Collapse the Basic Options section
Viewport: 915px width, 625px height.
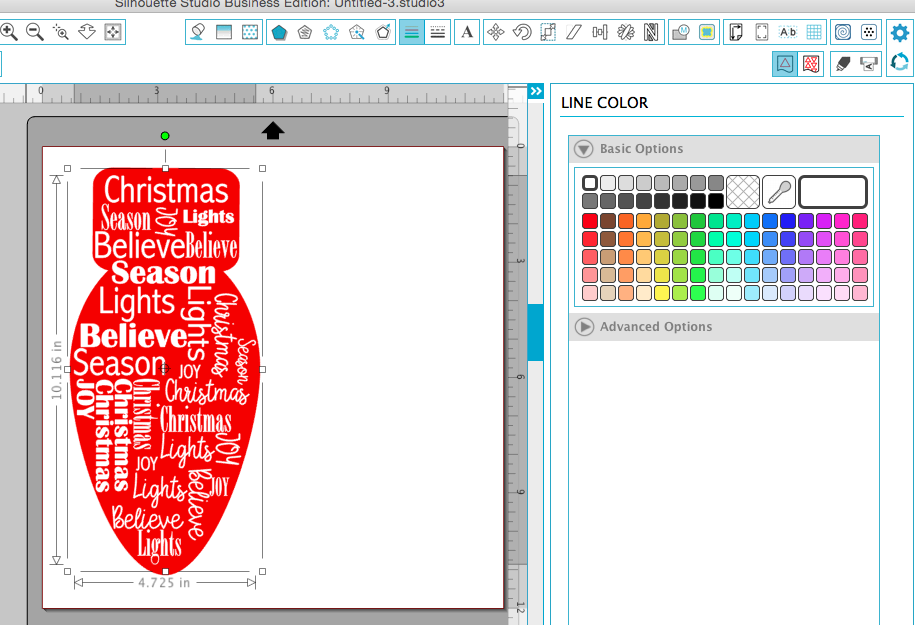click(584, 148)
